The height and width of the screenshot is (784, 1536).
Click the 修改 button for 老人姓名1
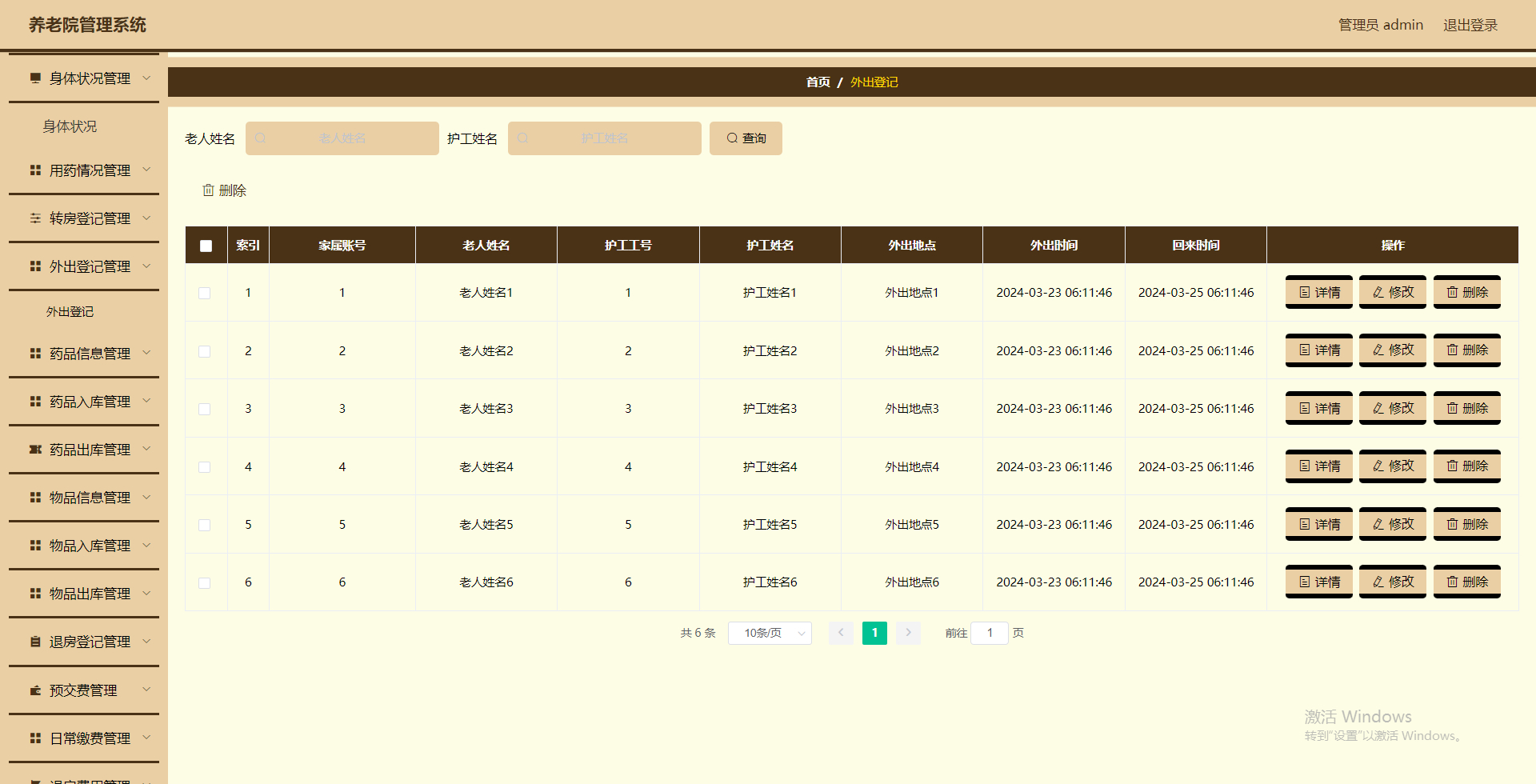pos(1393,292)
